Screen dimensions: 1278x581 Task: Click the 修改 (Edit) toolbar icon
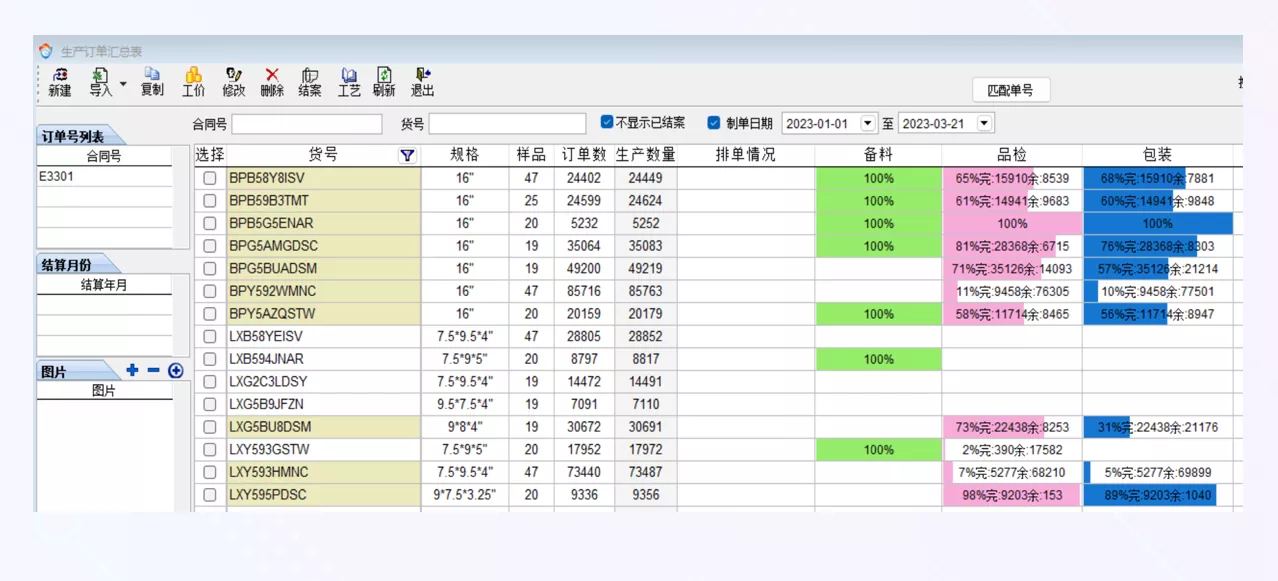tap(234, 82)
